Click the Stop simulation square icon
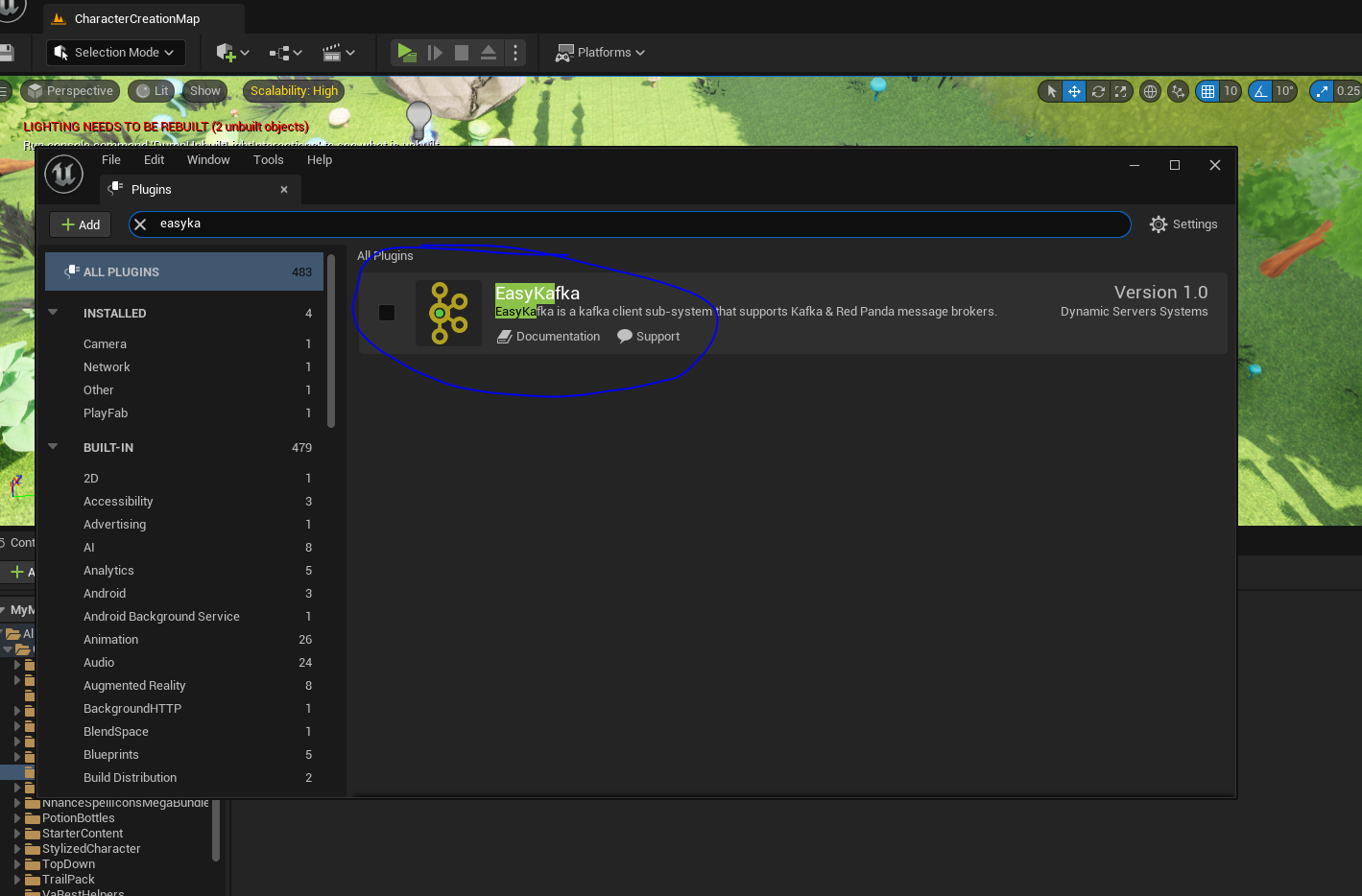 462,53
